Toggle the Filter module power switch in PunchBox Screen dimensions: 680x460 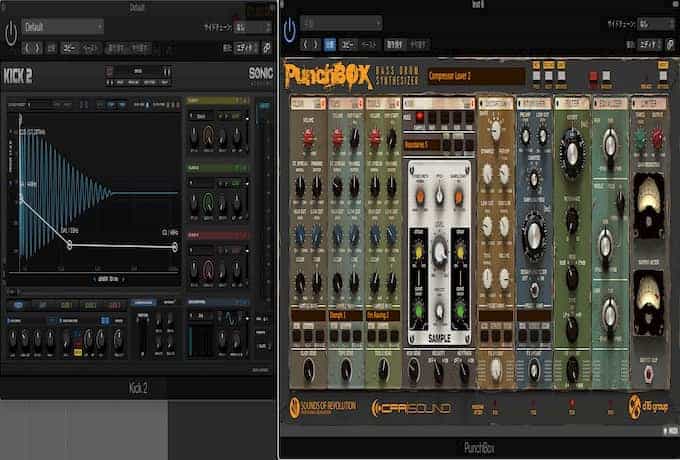[x=558, y=104]
